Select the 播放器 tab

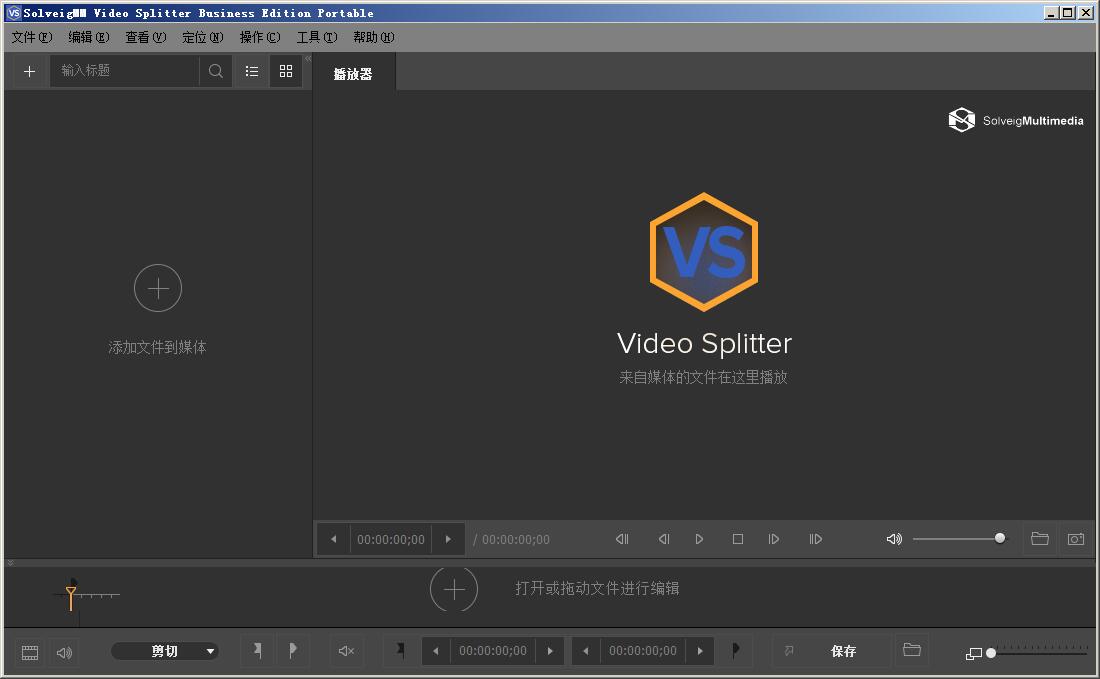[353, 74]
